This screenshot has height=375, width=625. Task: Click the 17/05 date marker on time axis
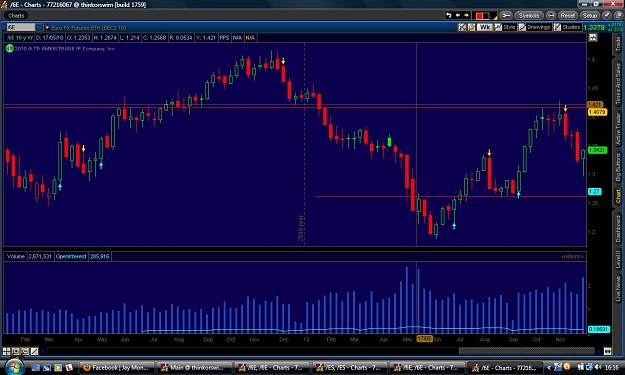click(425, 339)
